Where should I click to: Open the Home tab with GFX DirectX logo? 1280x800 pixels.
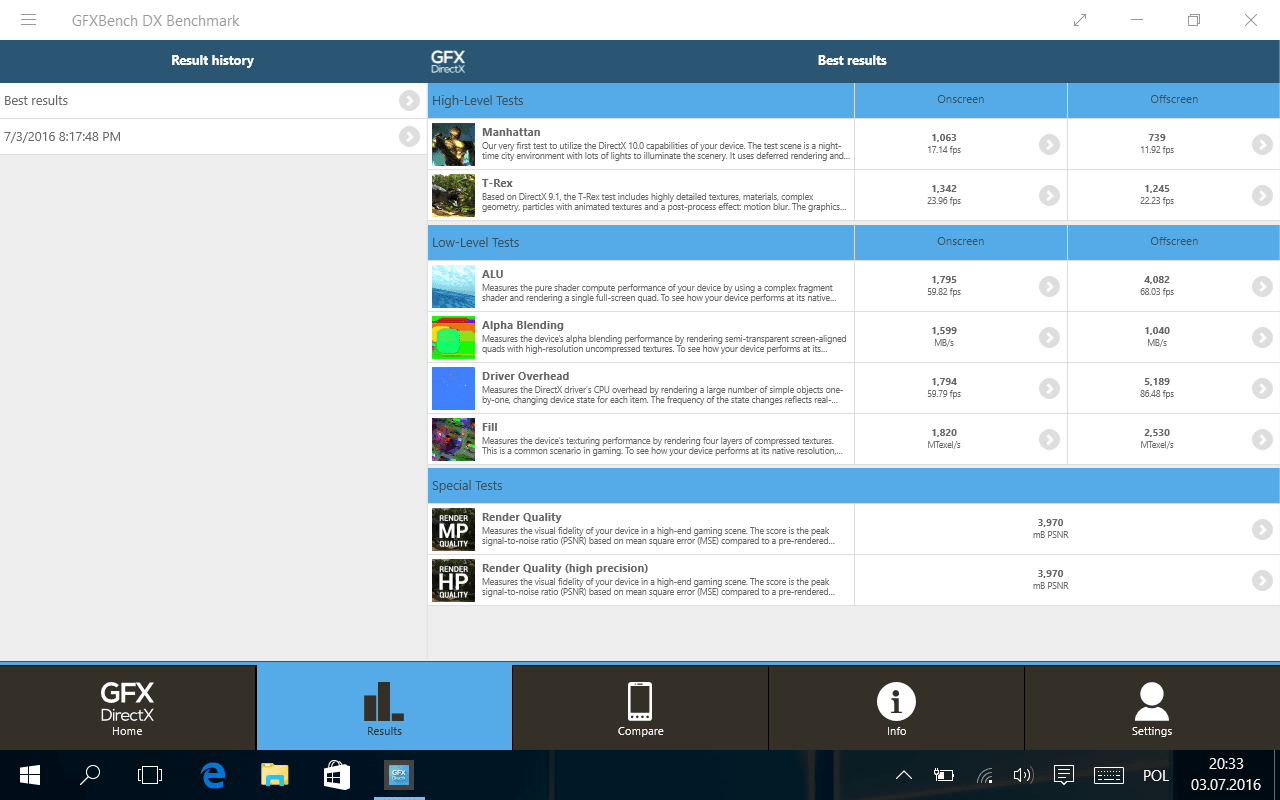coord(127,708)
